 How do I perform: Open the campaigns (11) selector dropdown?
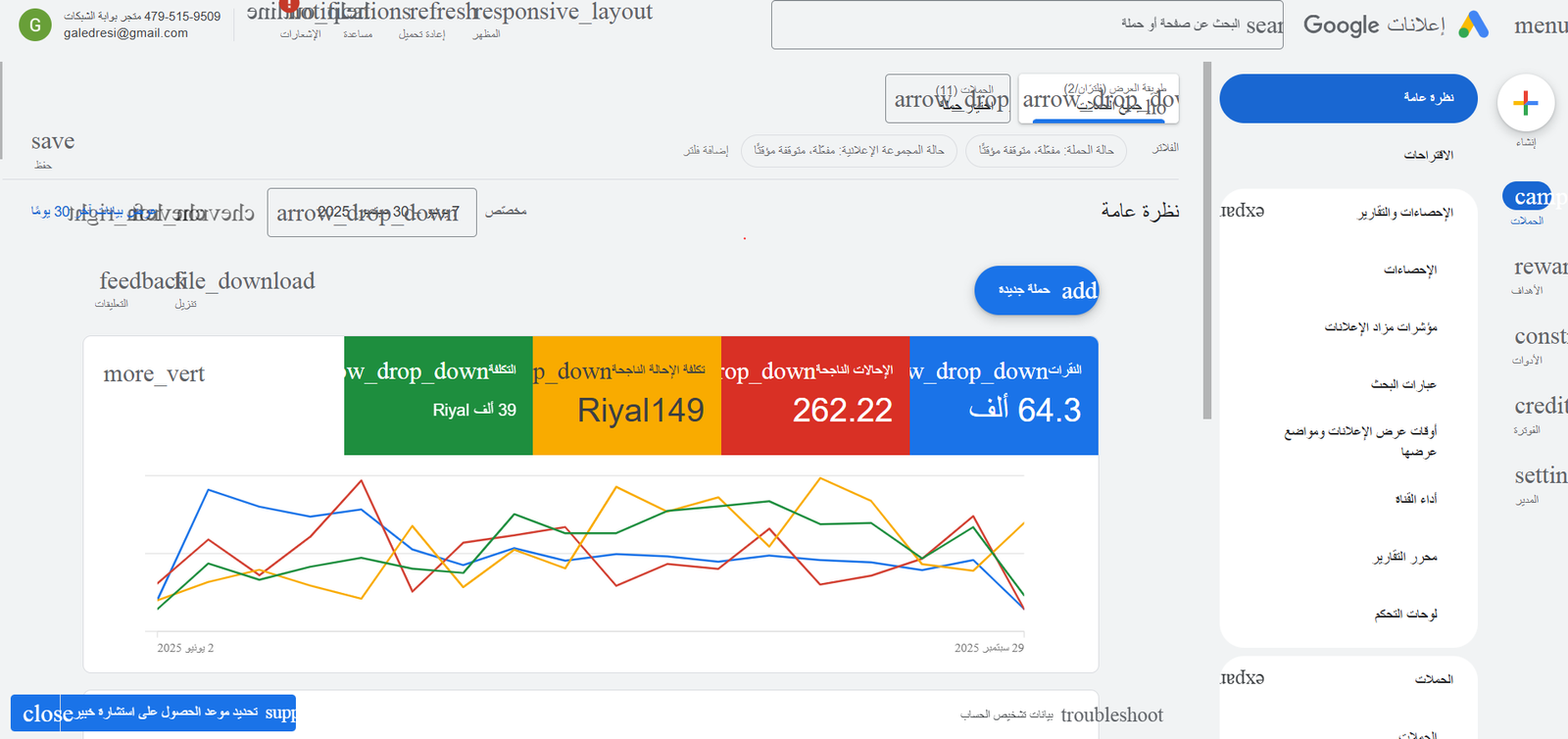point(947,99)
